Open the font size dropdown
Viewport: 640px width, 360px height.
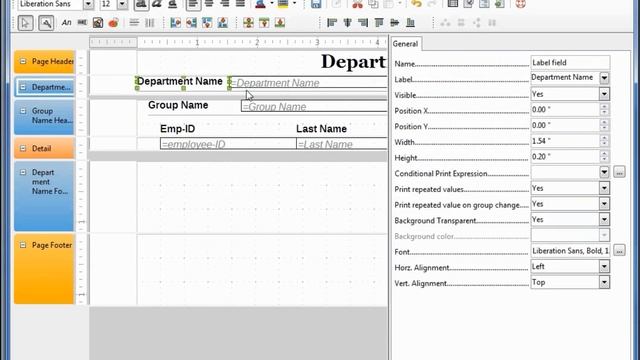[122, 4]
